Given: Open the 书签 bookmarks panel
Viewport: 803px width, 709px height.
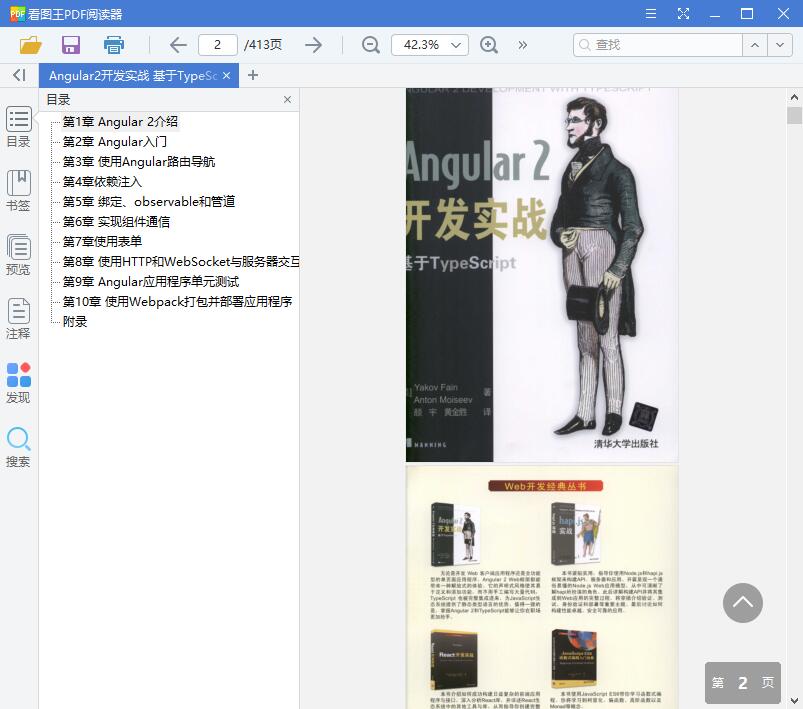Looking at the screenshot, I should tap(18, 190).
